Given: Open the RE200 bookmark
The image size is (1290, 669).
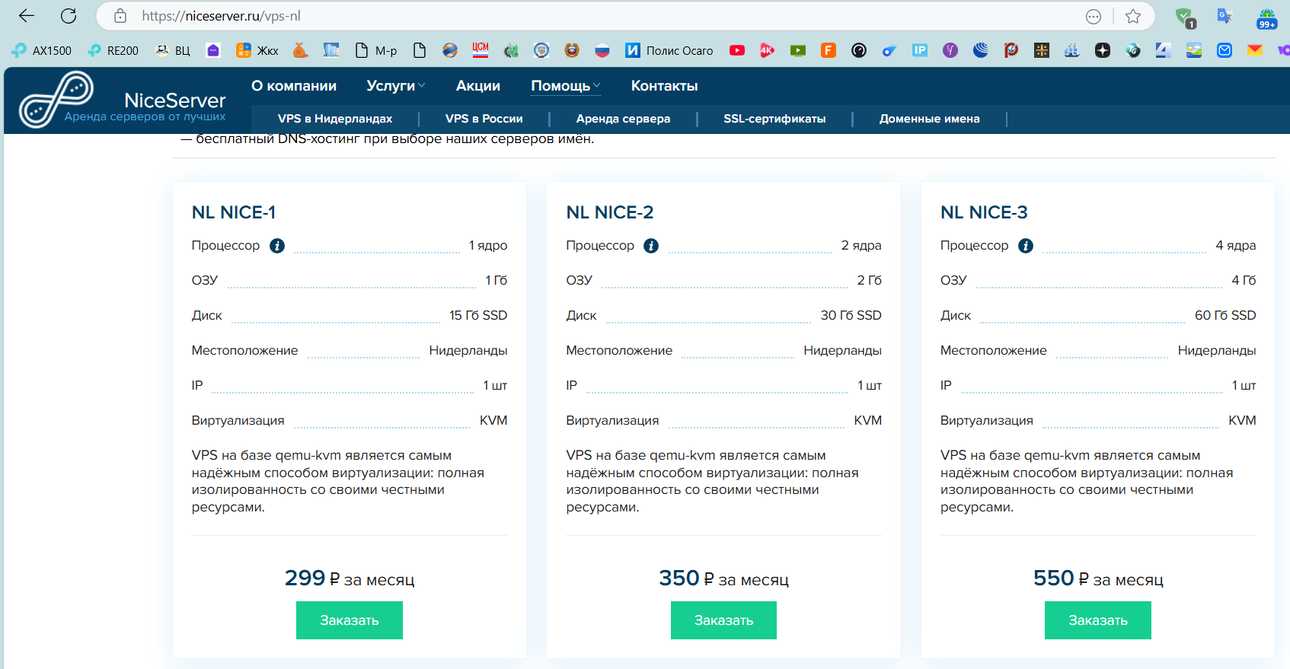Looking at the screenshot, I should (114, 50).
